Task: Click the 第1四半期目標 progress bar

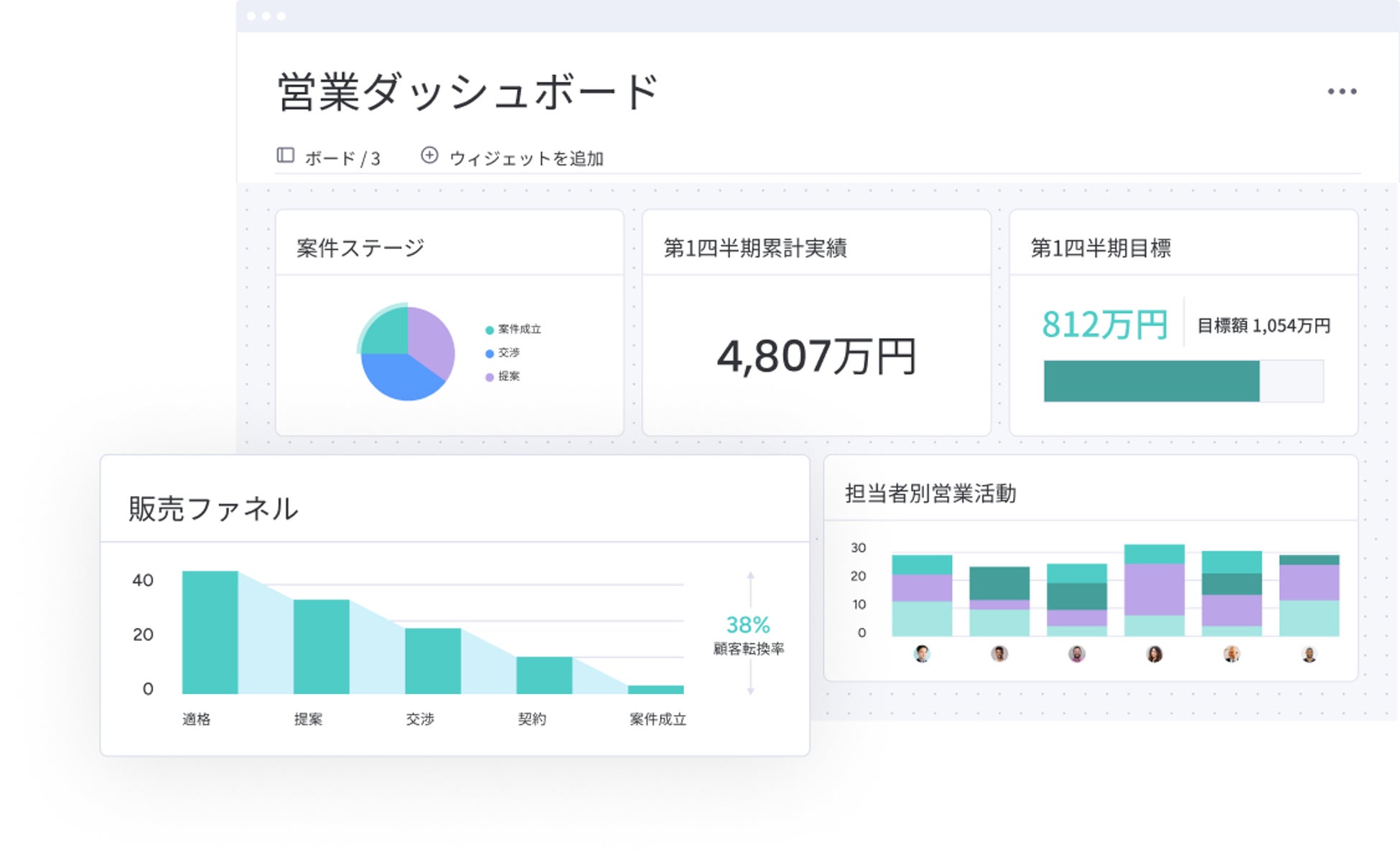Action: point(1182,381)
